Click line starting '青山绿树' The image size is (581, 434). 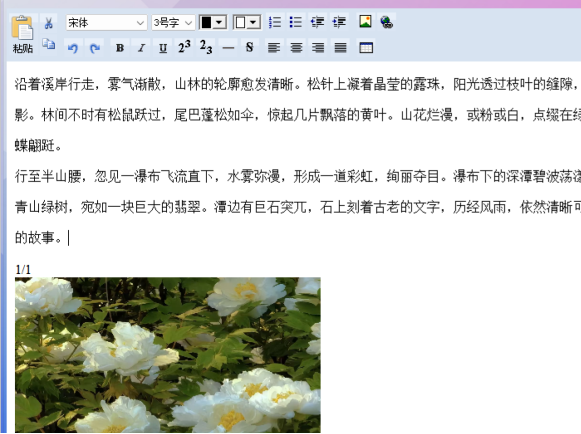pyautogui.click(x=298, y=207)
